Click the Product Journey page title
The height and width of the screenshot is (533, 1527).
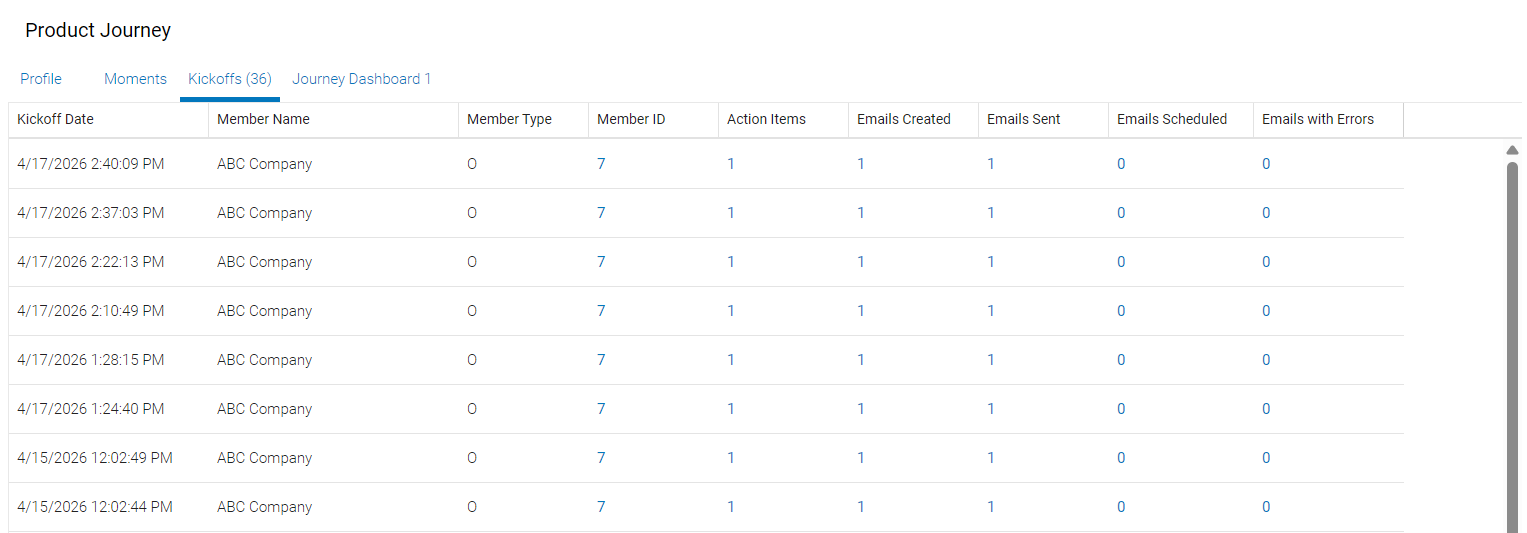98,31
